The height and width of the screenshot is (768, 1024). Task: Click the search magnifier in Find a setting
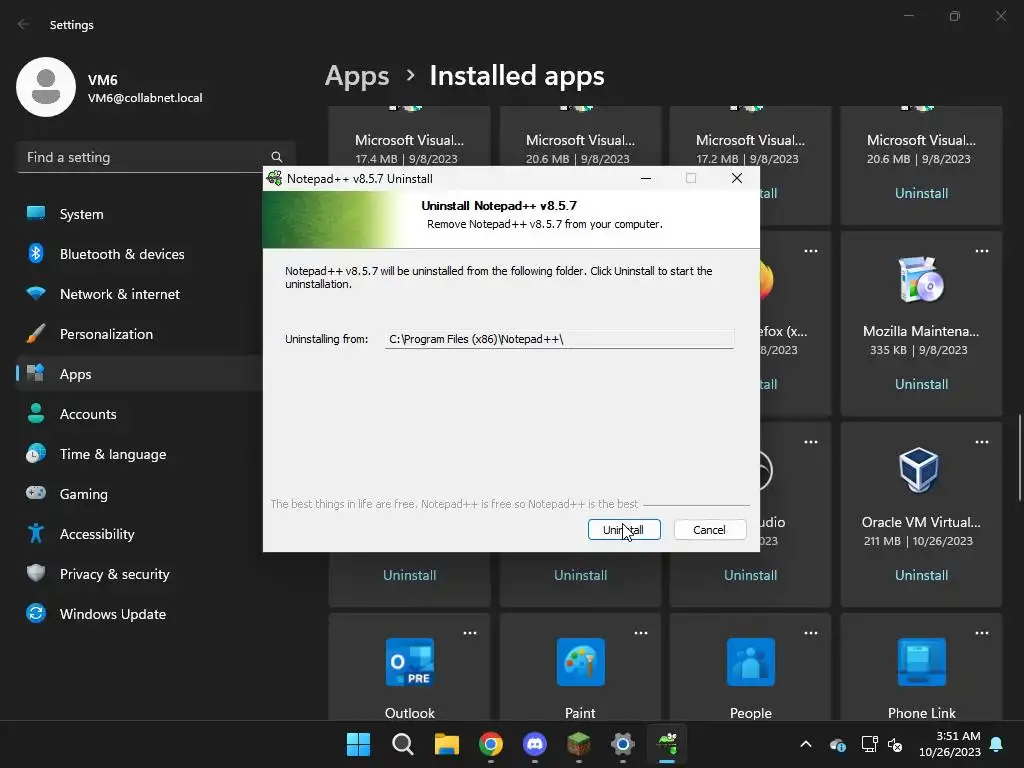tap(276, 157)
